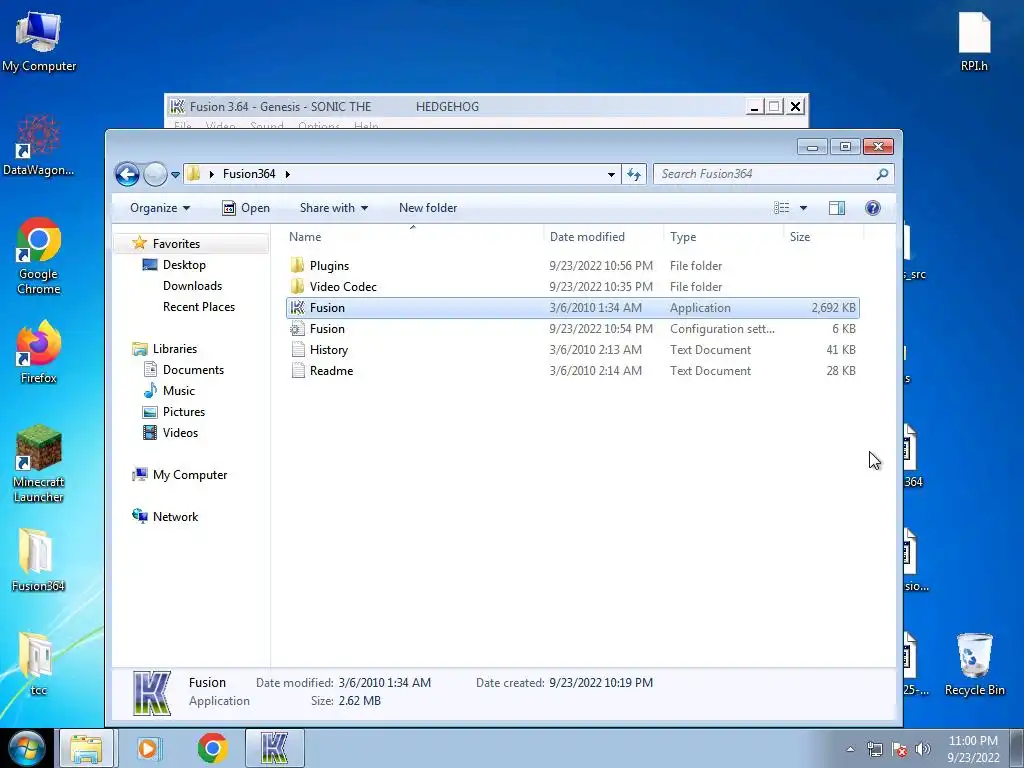Image resolution: width=1024 pixels, height=768 pixels.
Task: Open the taskbar clock
Action: click(x=973, y=749)
